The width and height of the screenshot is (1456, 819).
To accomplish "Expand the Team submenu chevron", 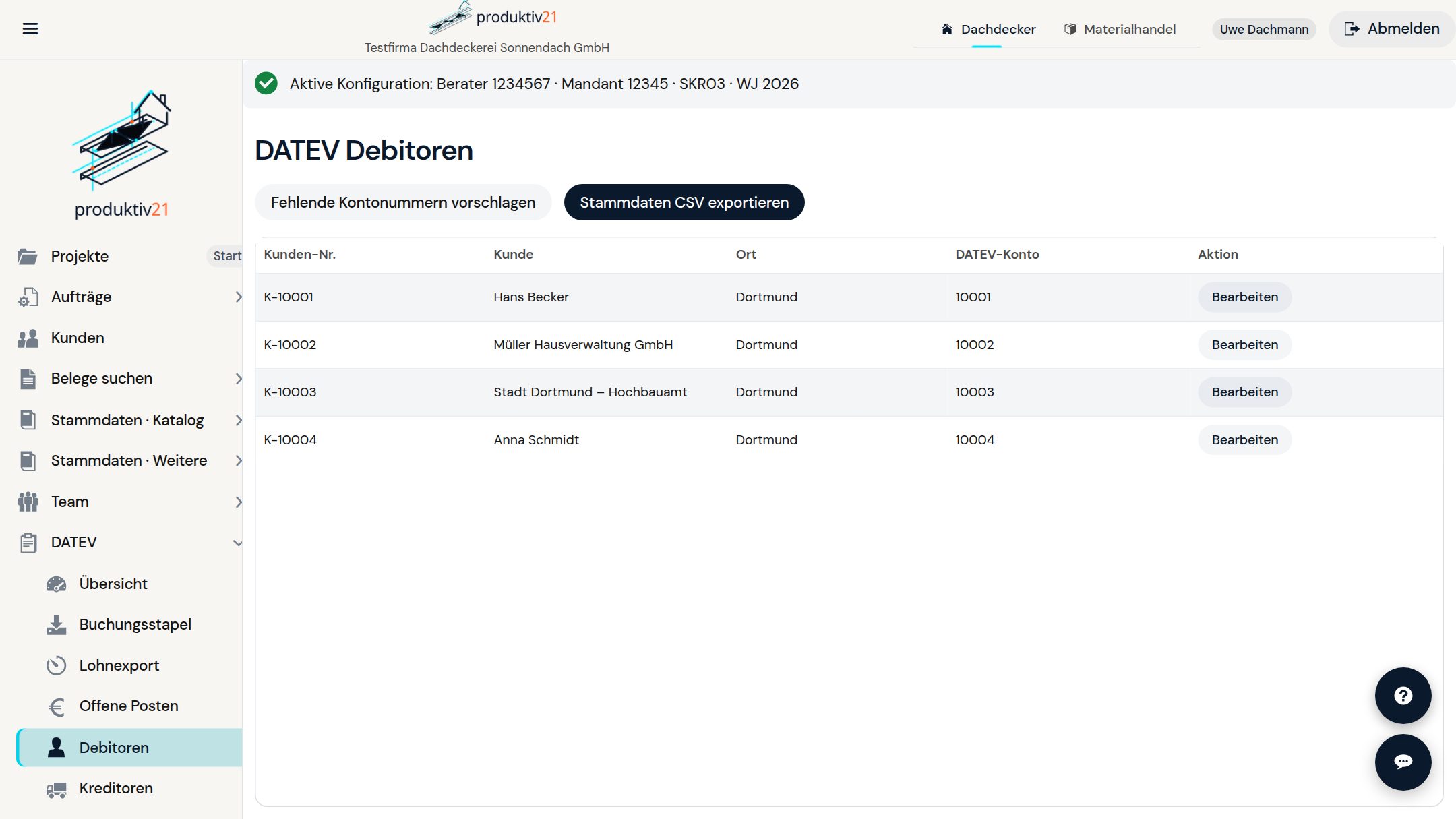I will pyautogui.click(x=238, y=502).
